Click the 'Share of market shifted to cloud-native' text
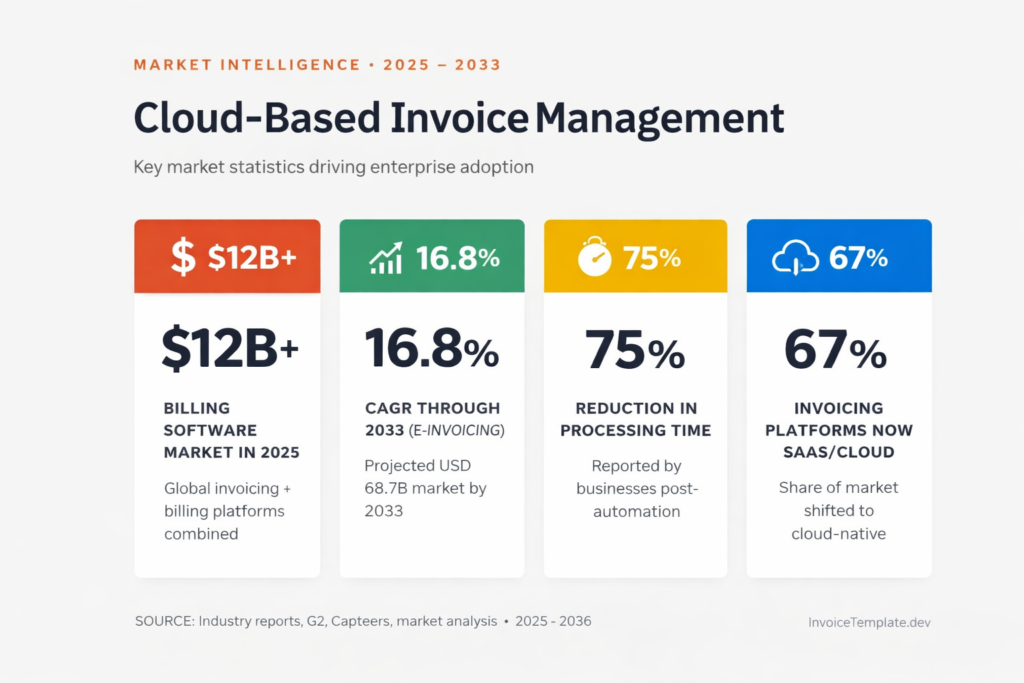 click(x=838, y=510)
